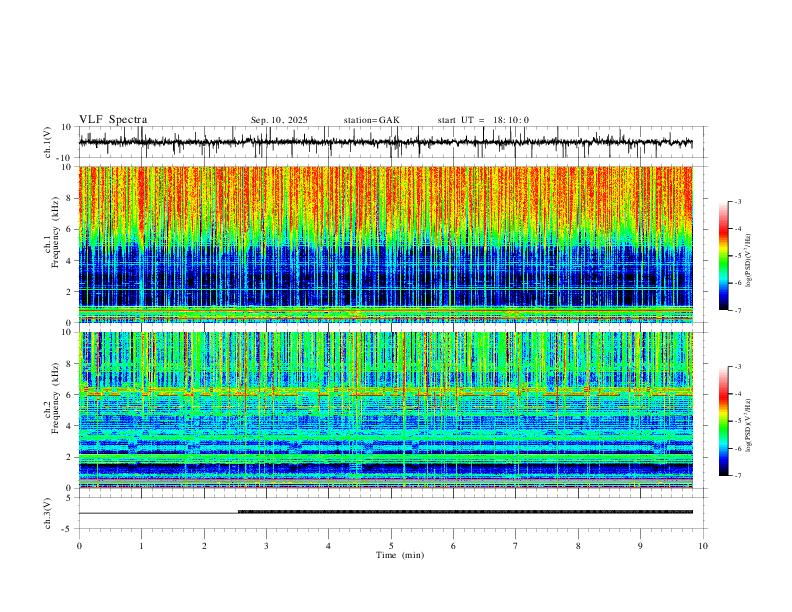Click time axis tick label "9"
This screenshot has height=612, width=792.
point(640,546)
